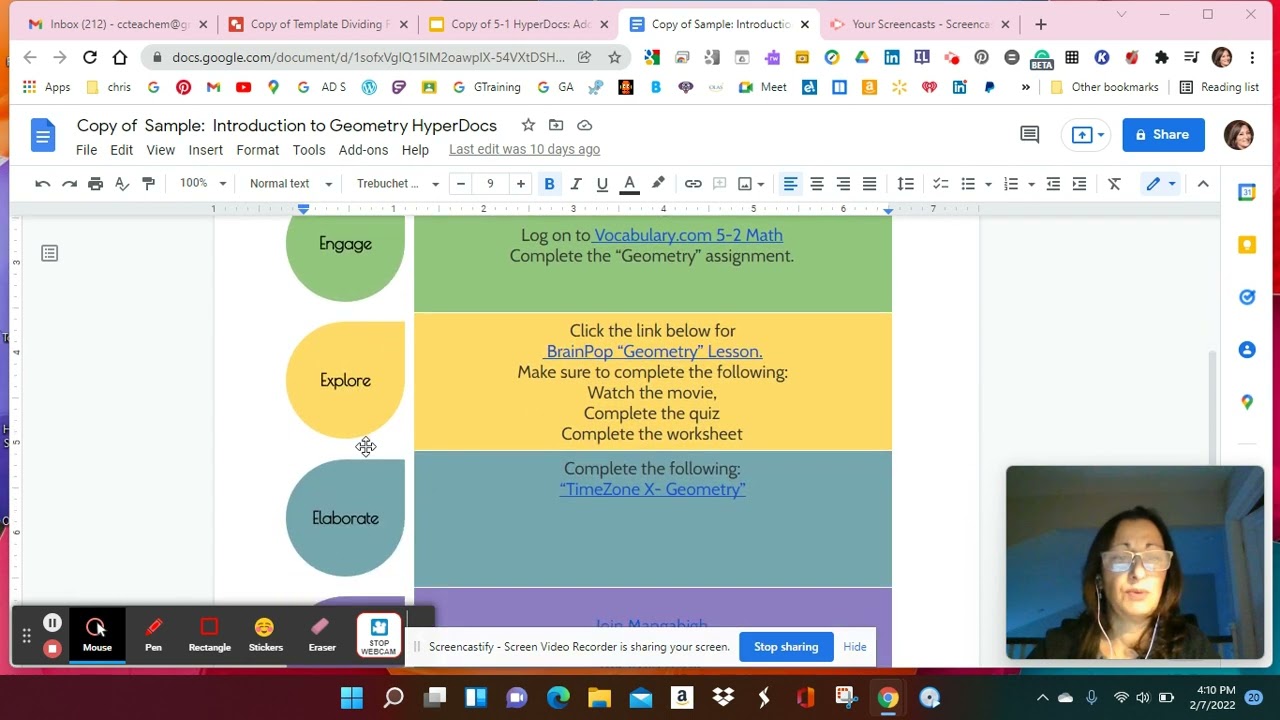This screenshot has width=1280, height=720.
Task: Open numbered list style dropdown arrow
Action: point(1031,184)
